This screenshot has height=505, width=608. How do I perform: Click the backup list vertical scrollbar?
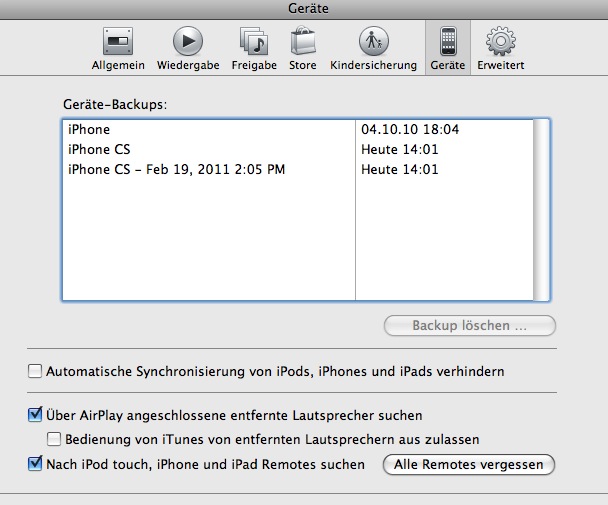coord(541,210)
